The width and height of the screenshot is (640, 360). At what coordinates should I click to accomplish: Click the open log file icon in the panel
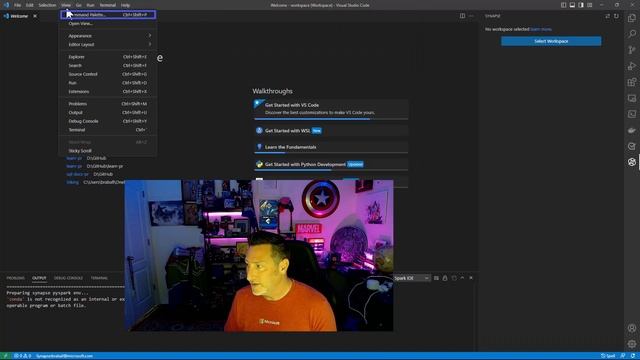[x=454, y=278]
